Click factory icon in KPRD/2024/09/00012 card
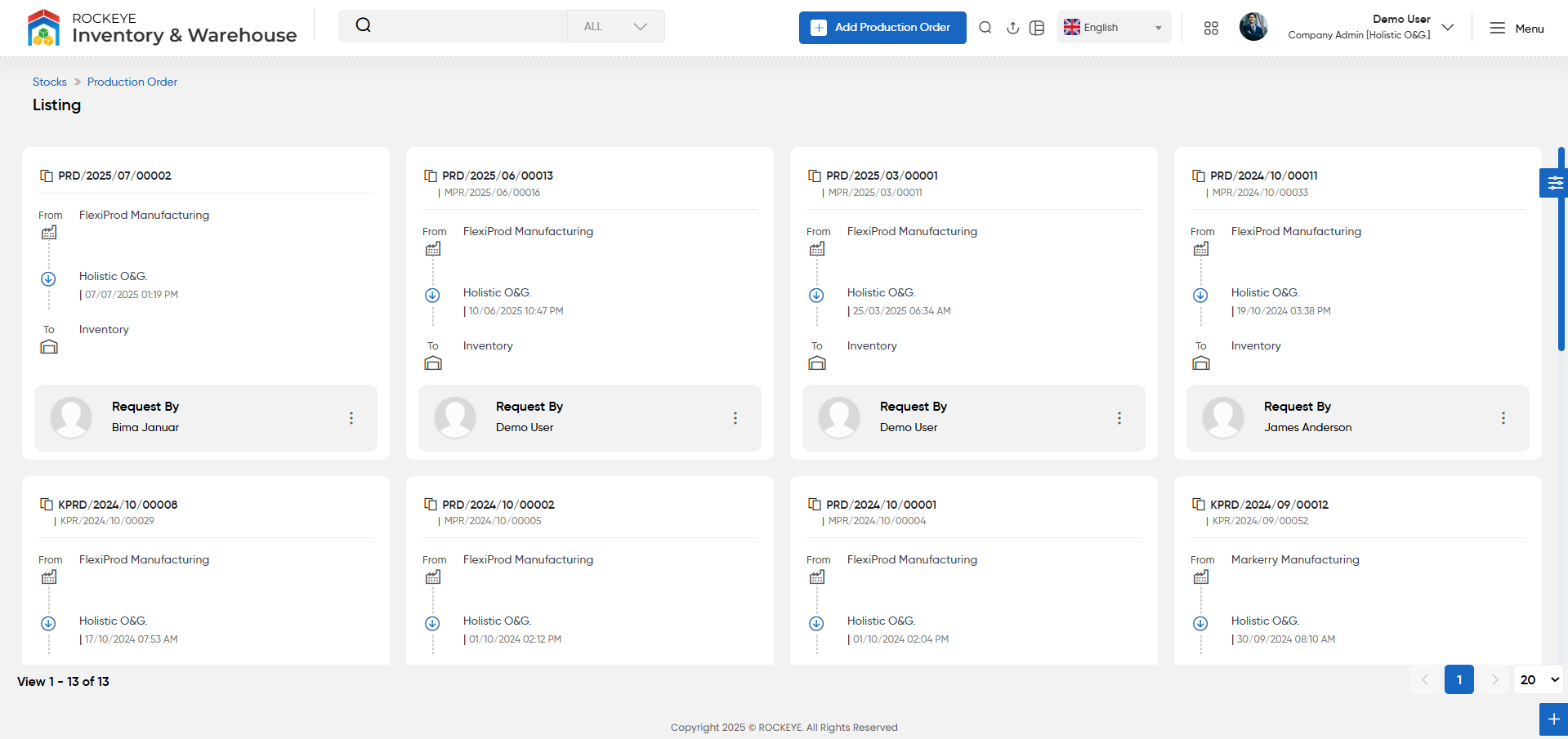The height and width of the screenshot is (739, 1568). tap(1201, 577)
